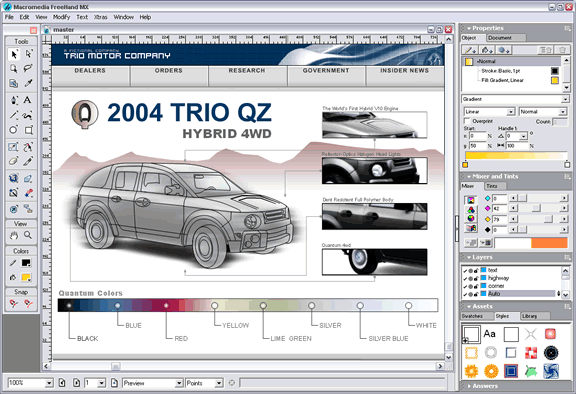Enable the Overprint checkbox

467,121
